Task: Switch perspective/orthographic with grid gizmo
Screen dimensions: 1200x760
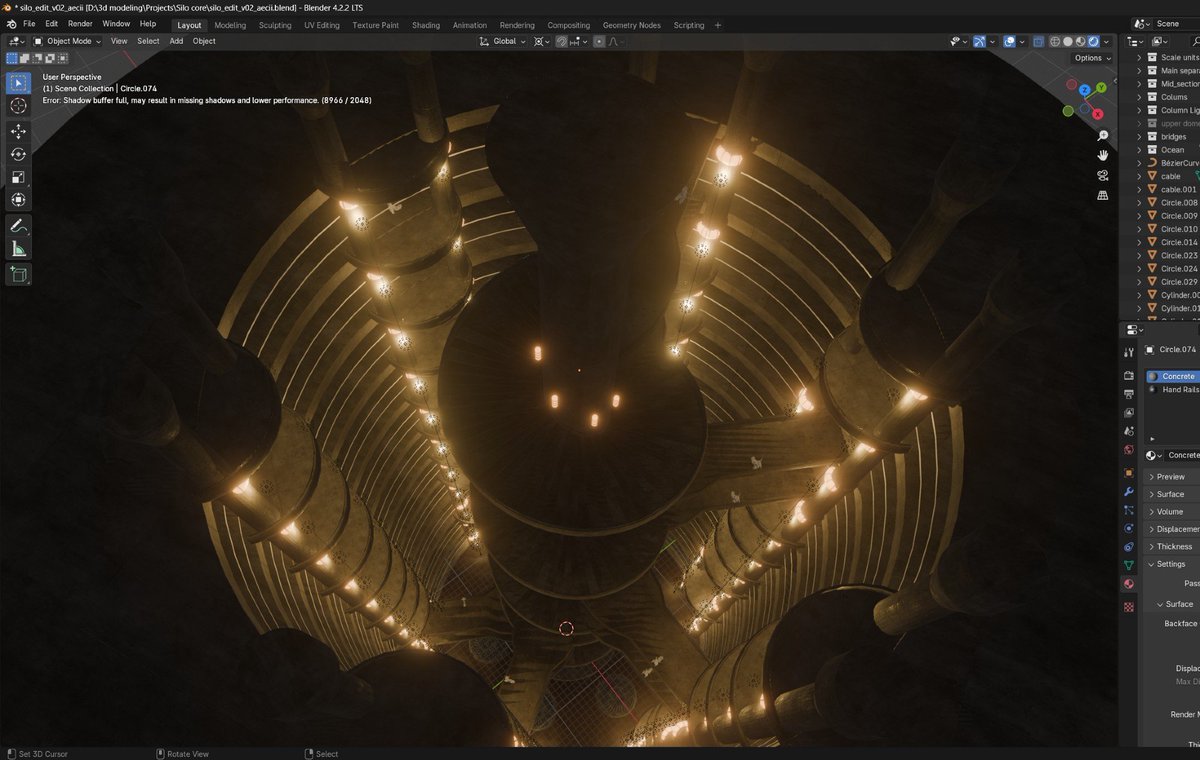Action: (x=1103, y=195)
